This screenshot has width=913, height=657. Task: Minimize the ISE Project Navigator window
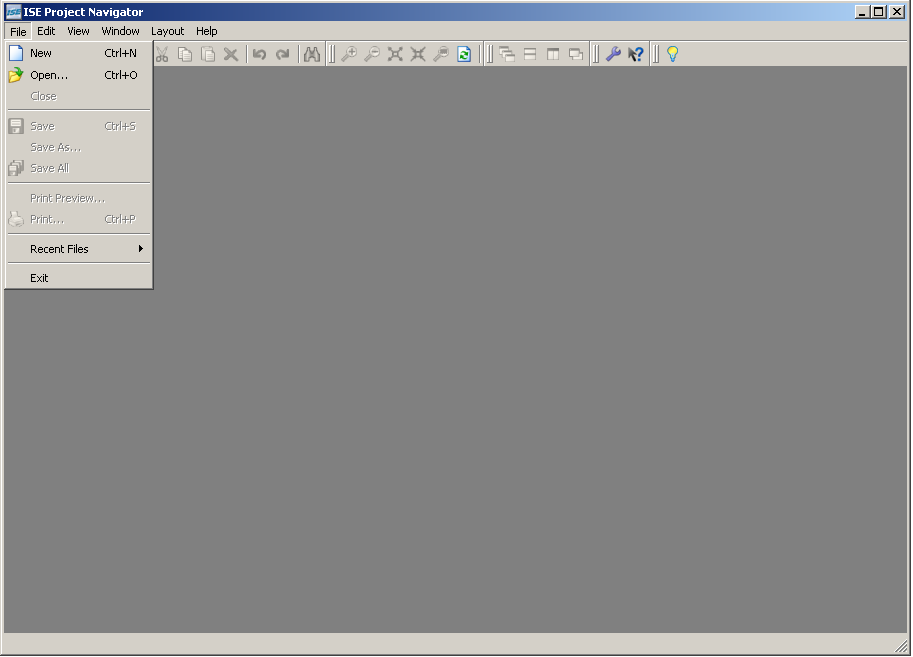tap(862, 12)
